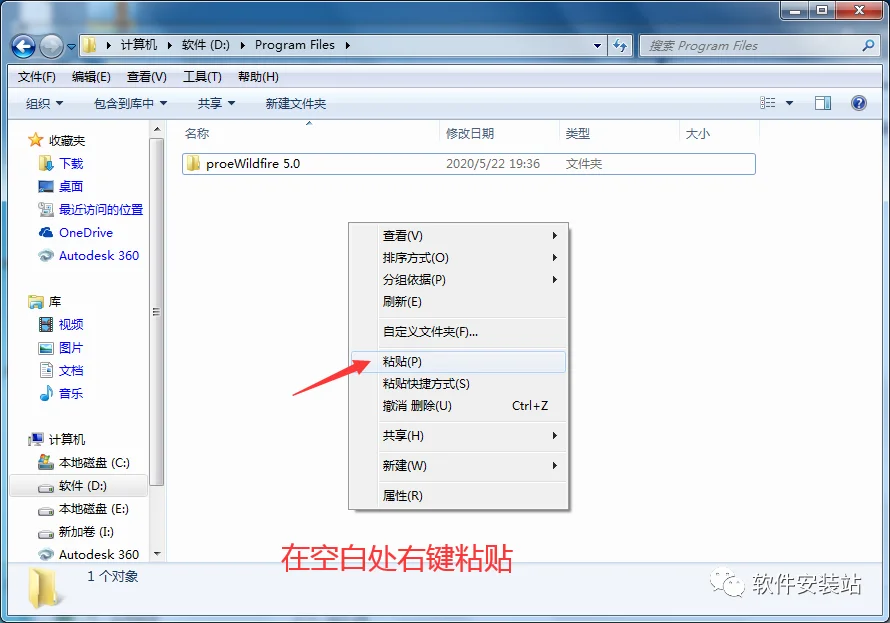890x623 pixels.
Task: Open dropdown arrow after Program Files breadcrumb
Action: pos(347,45)
